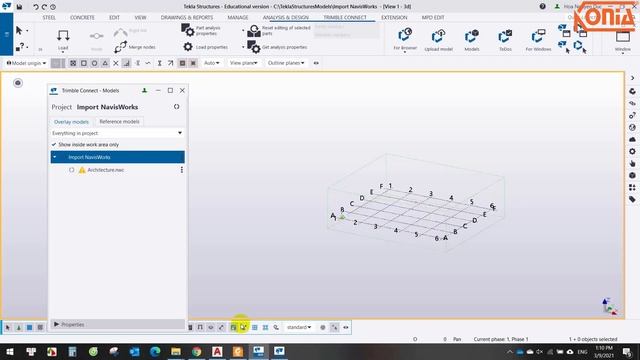Screen dimensions: 640x360
Task: Click the gear icon in the right side pane
Action: pyautogui.click(x=632, y=151)
